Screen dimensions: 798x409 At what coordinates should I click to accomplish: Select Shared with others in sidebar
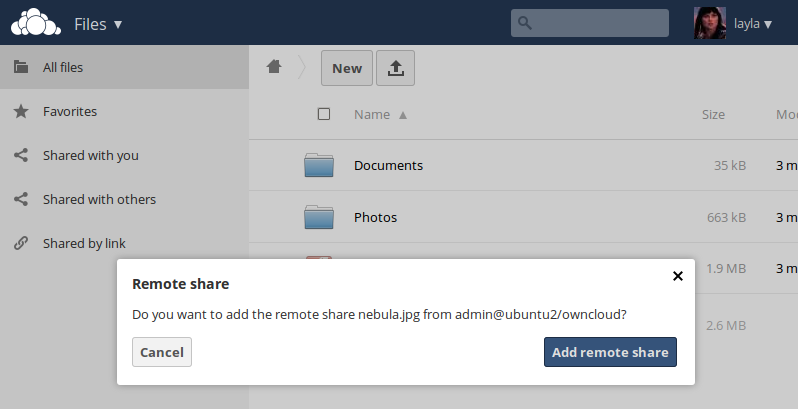[x=99, y=199]
